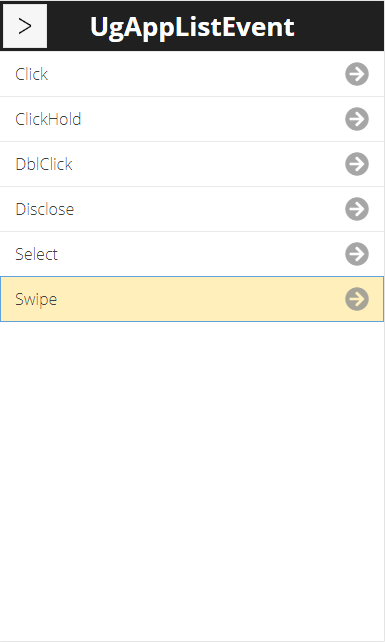This screenshot has height=642, width=385.
Task: Click the middle of the highlighted Swipe row
Action: tap(192, 299)
